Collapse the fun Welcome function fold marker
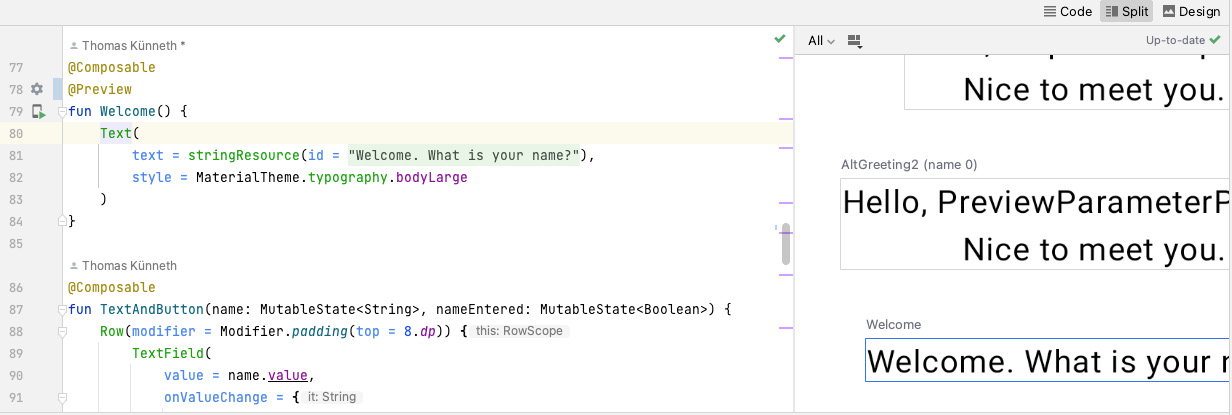Viewport: 1232px width, 415px height. (x=62, y=111)
